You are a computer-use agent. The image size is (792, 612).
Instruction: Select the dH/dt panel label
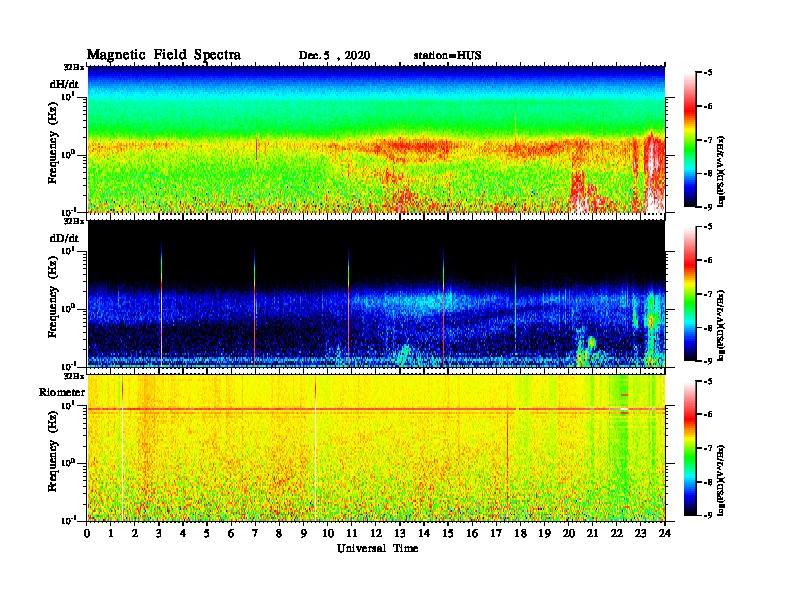[x=64, y=84]
